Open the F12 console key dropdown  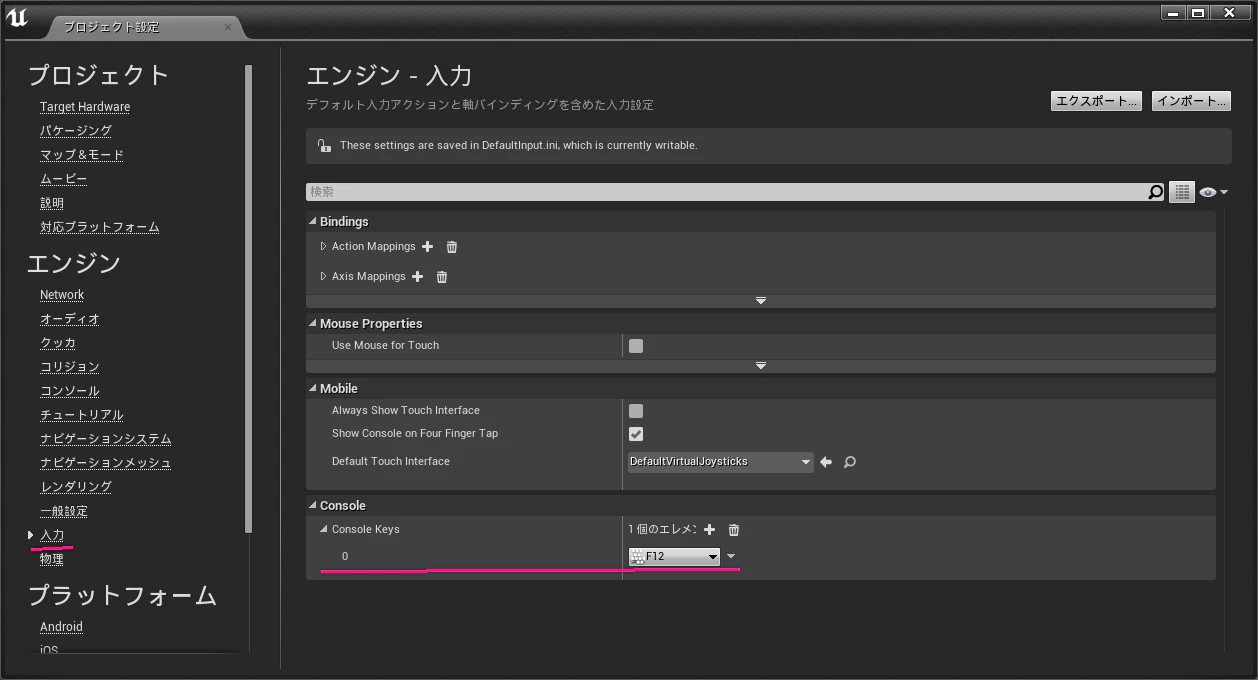click(x=675, y=557)
